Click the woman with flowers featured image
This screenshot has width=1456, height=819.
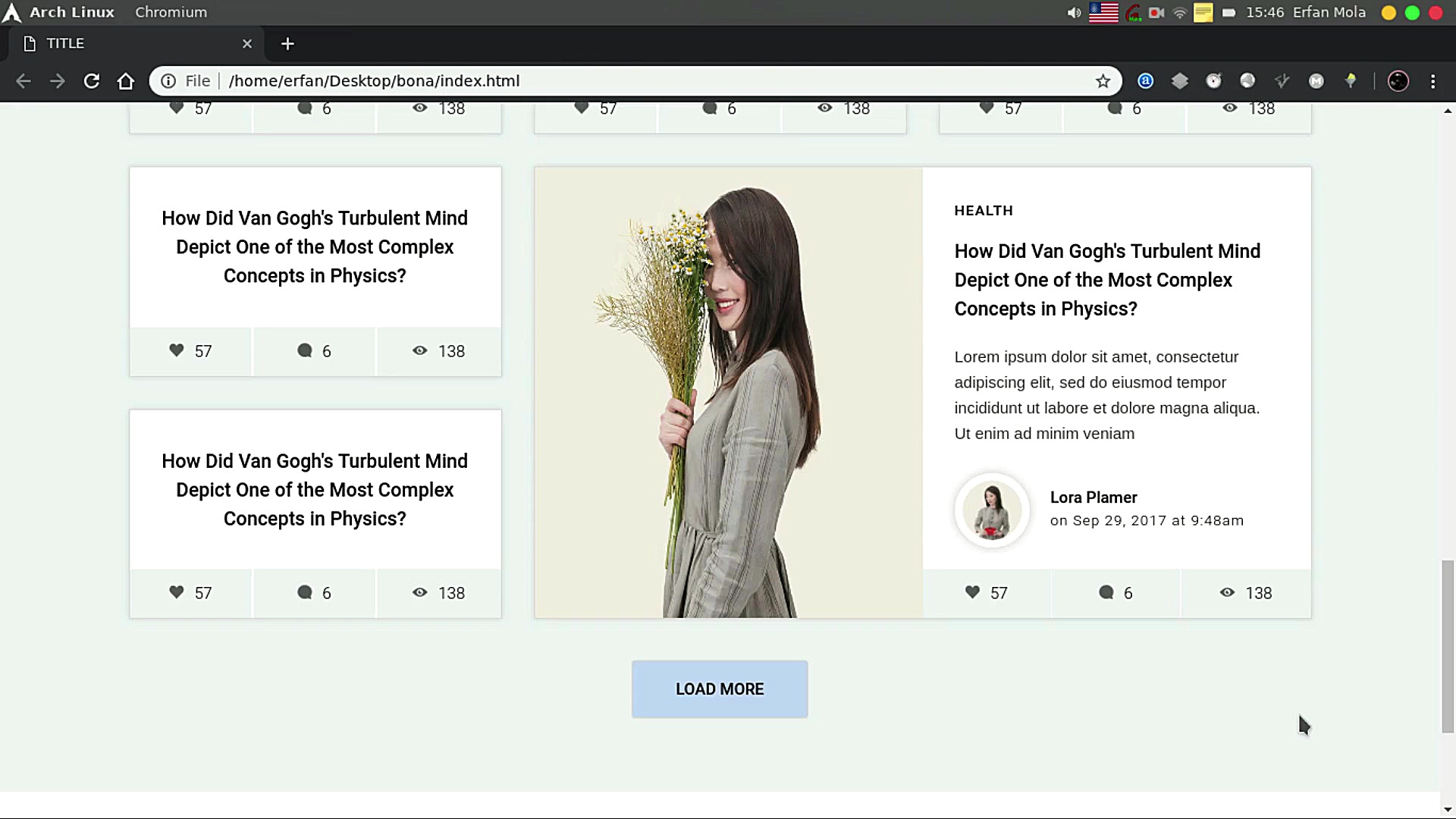tap(728, 392)
